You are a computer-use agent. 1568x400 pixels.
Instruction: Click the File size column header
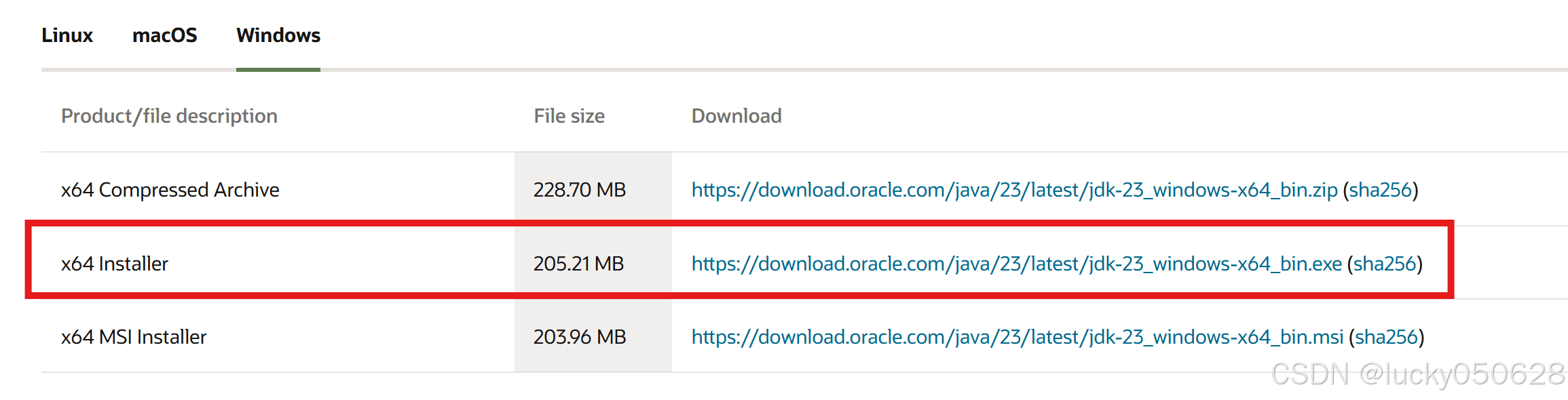click(x=569, y=116)
